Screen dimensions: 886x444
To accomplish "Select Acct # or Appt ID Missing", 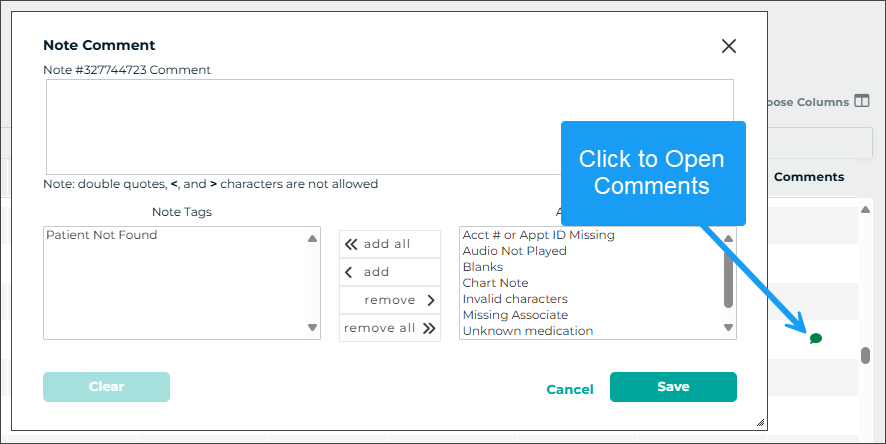I will pyautogui.click(x=539, y=235).
